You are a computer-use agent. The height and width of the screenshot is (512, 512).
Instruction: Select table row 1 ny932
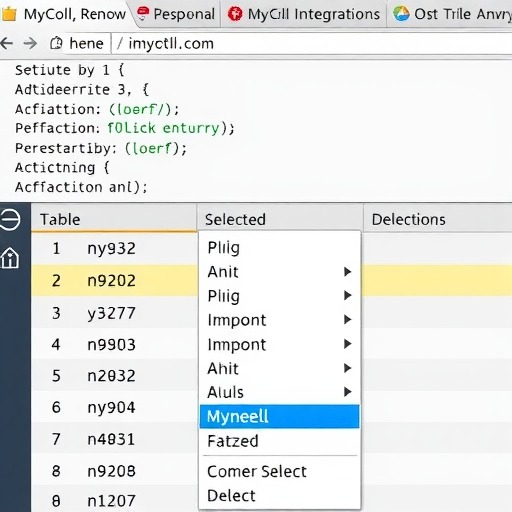114,249
